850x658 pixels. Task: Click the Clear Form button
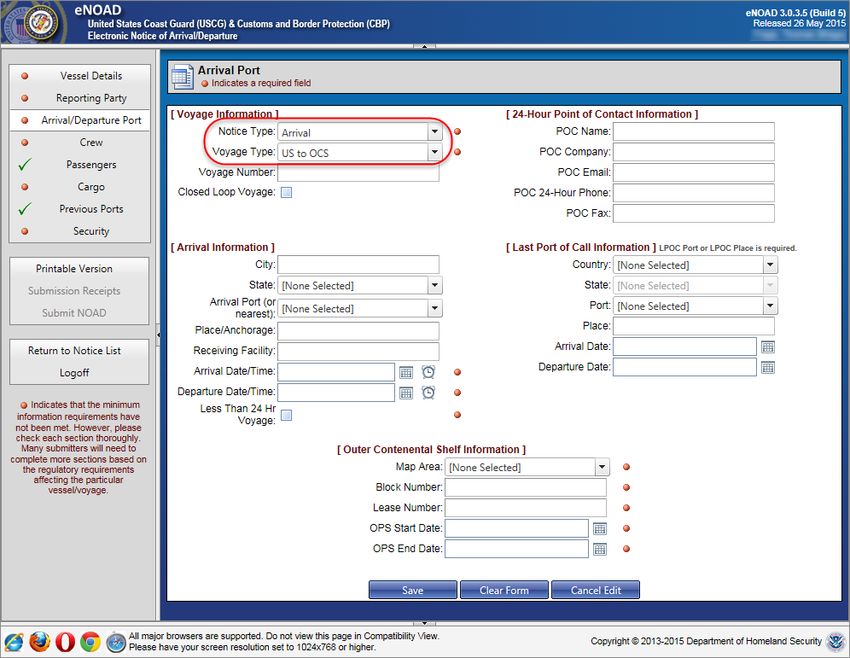click(504, 590)
